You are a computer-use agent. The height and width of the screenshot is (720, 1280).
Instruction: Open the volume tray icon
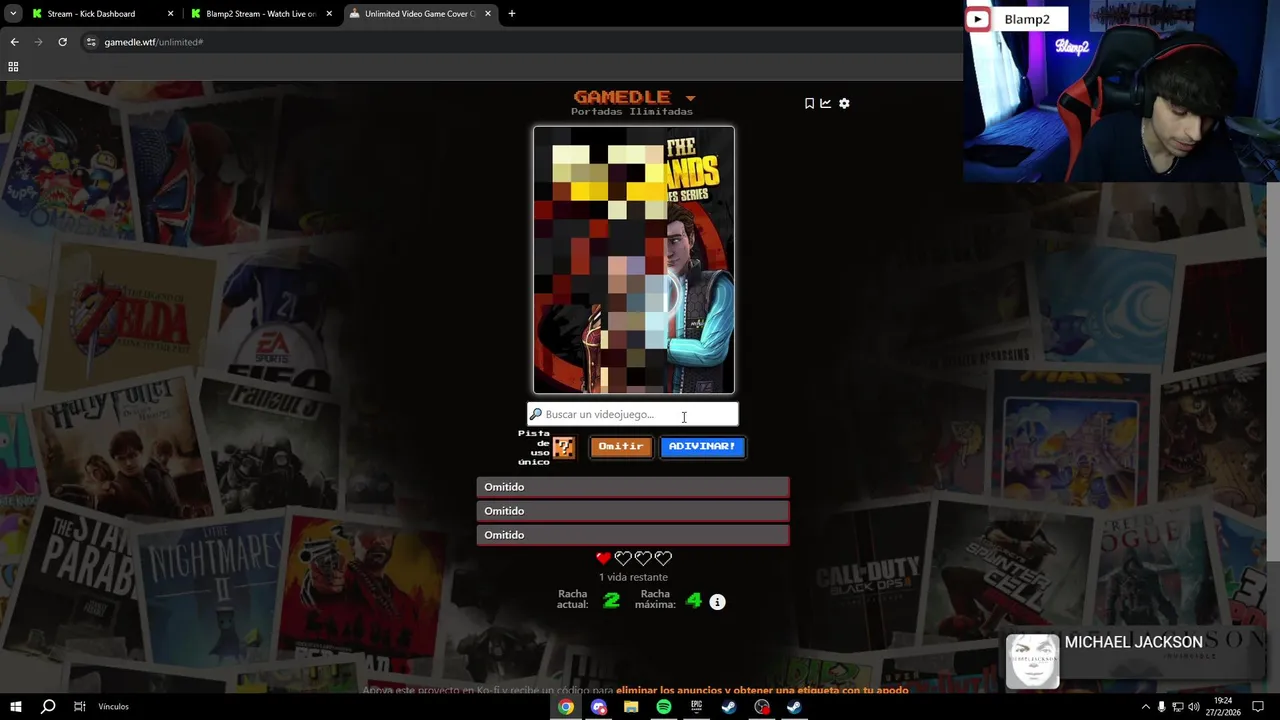tap(1193, 707)
